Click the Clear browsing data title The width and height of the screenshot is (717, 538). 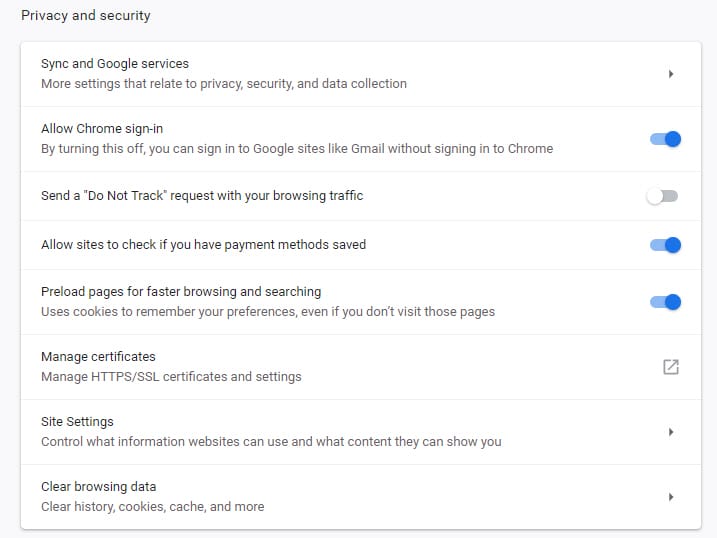click(x=98, y=487)
